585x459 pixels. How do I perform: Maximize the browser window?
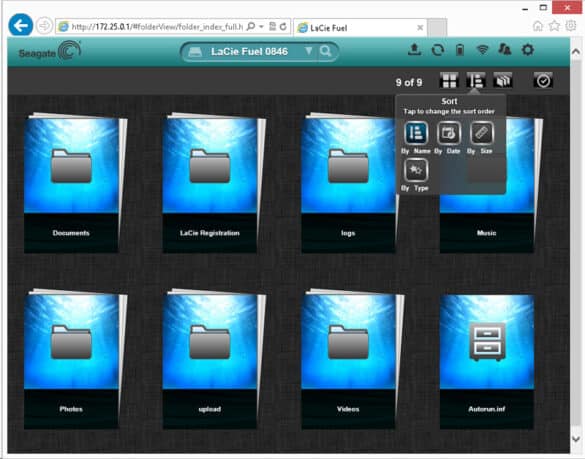tap(543, 7)
